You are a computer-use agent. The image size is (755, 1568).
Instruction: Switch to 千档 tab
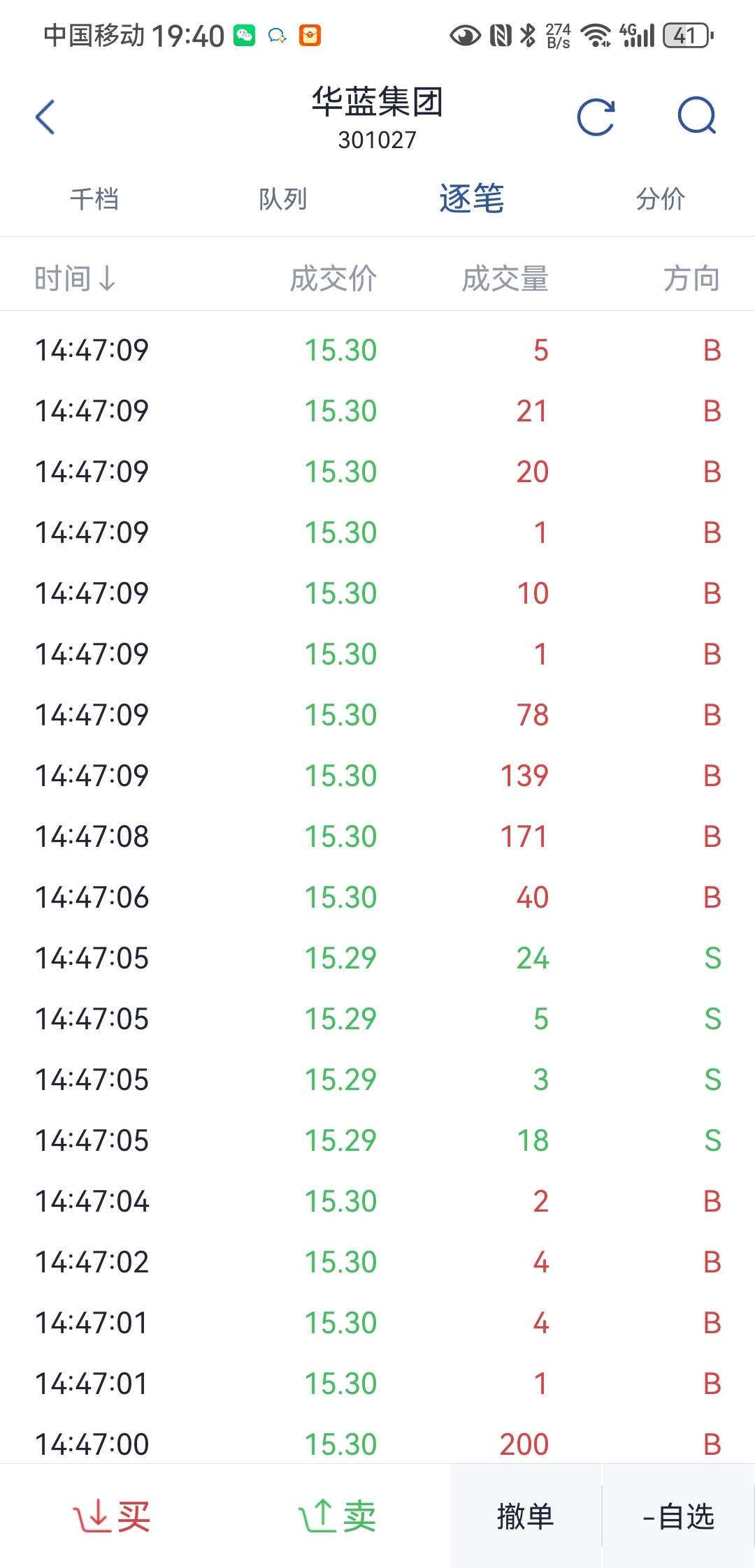pos(94,199)
